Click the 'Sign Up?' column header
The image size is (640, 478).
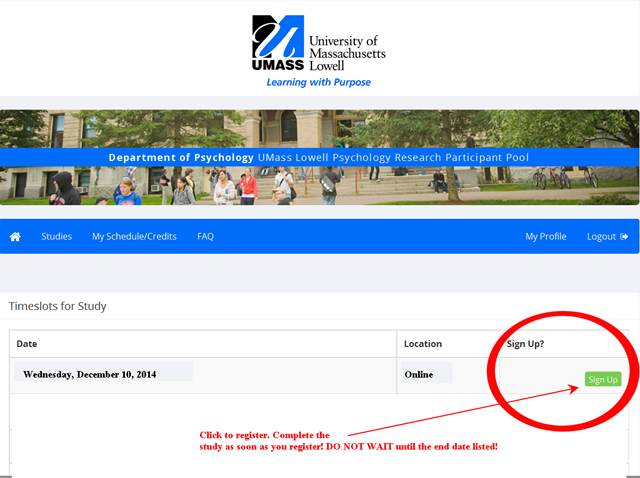(x=525, y=344)
